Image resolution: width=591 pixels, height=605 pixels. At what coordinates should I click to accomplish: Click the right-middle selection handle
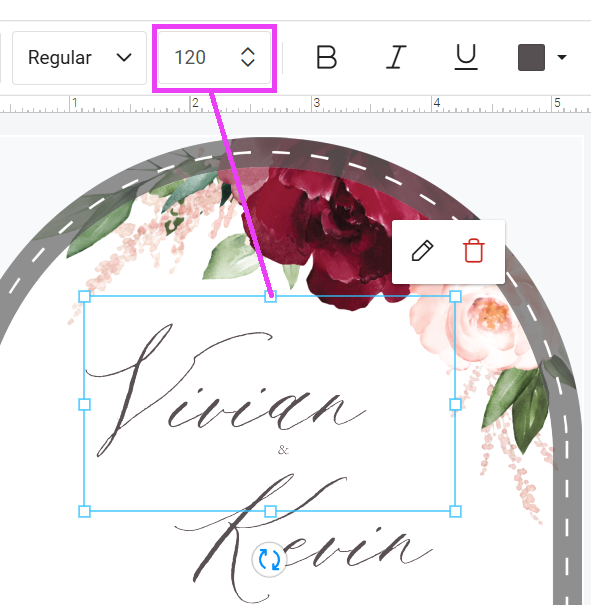tap(456, 404)
